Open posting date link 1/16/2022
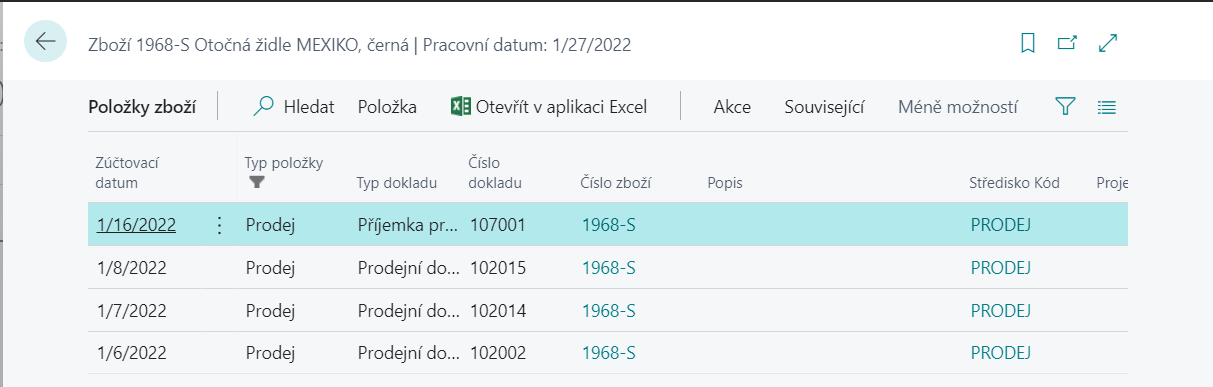 tap(136, 226)
